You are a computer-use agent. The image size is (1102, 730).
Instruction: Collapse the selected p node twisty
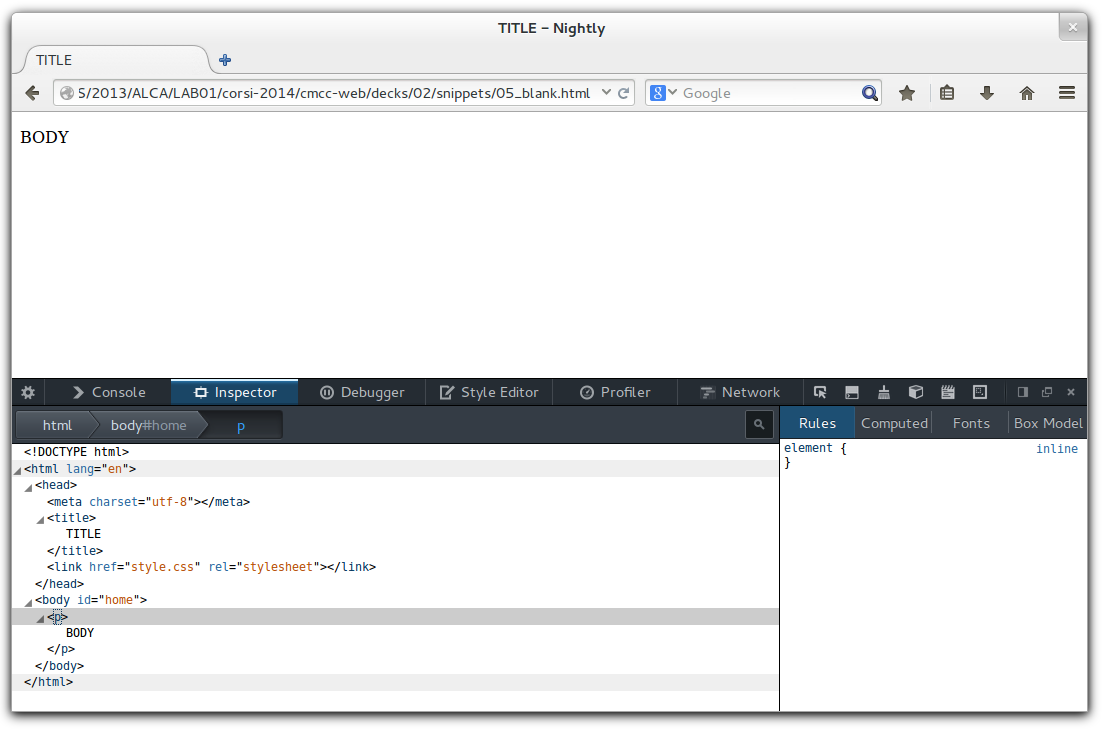coord(41,618)
